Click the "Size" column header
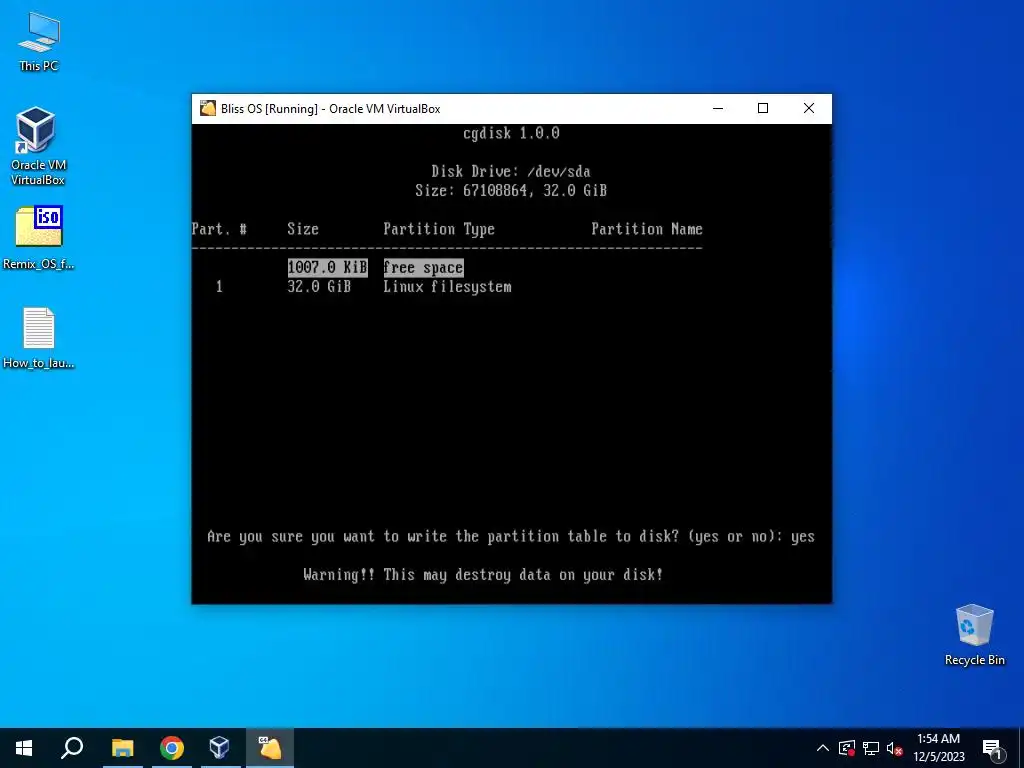Image resolution: width=1024 pixels, height=768 pixels. [303, 229]
